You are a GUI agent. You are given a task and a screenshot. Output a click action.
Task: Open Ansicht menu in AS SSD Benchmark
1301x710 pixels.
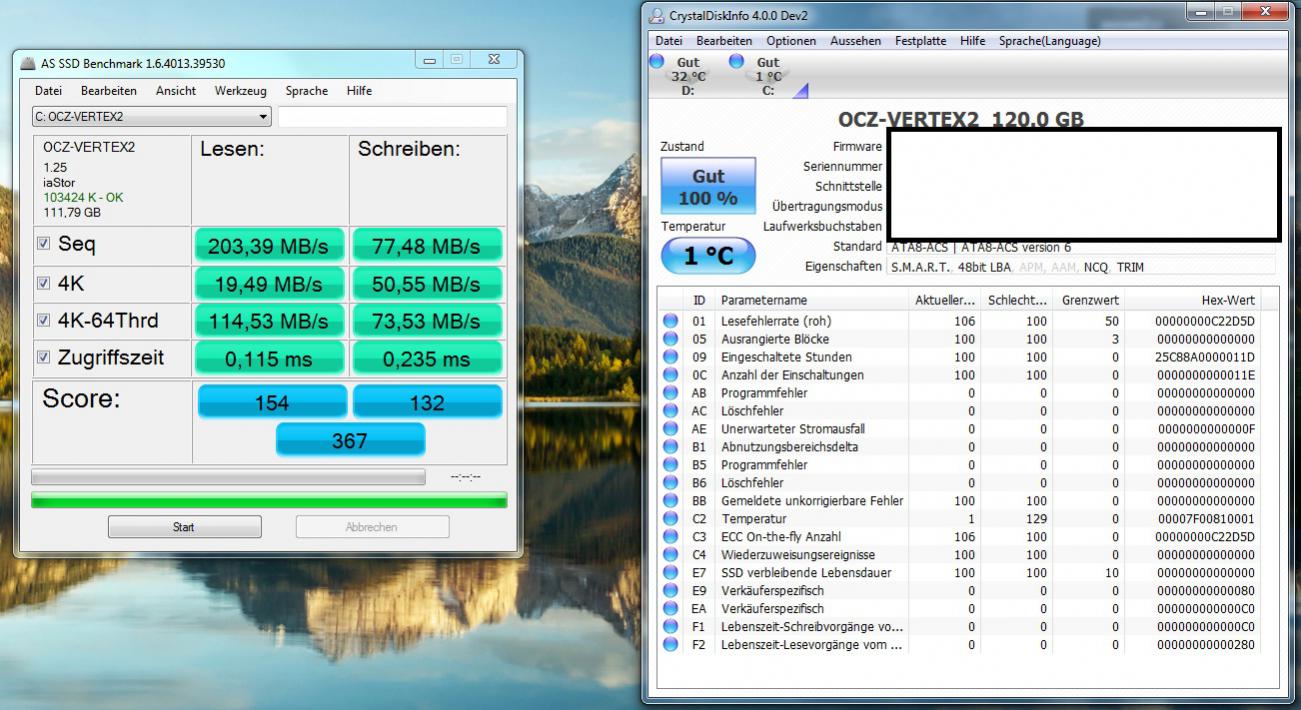176,91
